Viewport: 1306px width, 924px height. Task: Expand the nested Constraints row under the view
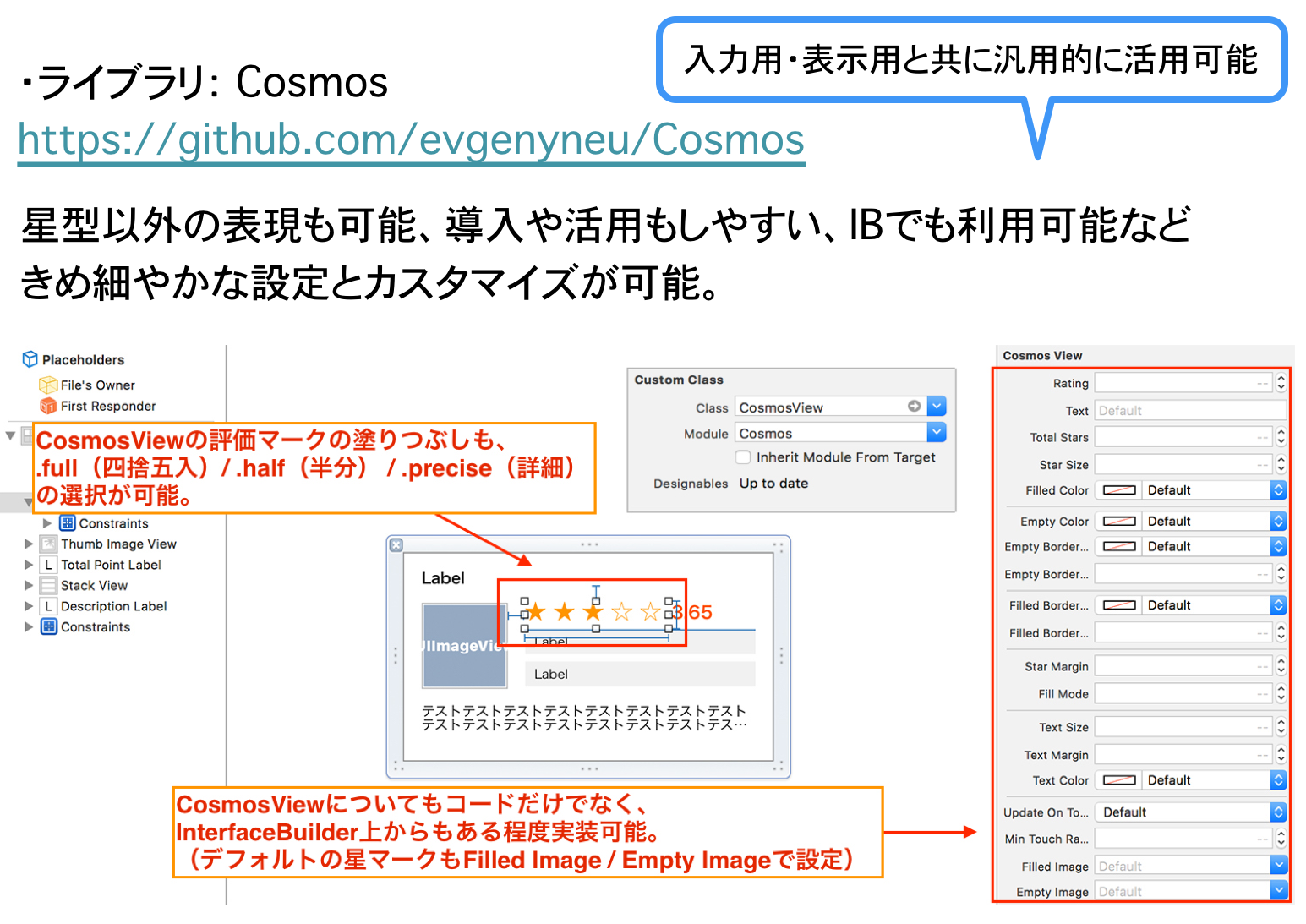click(47, 523)
